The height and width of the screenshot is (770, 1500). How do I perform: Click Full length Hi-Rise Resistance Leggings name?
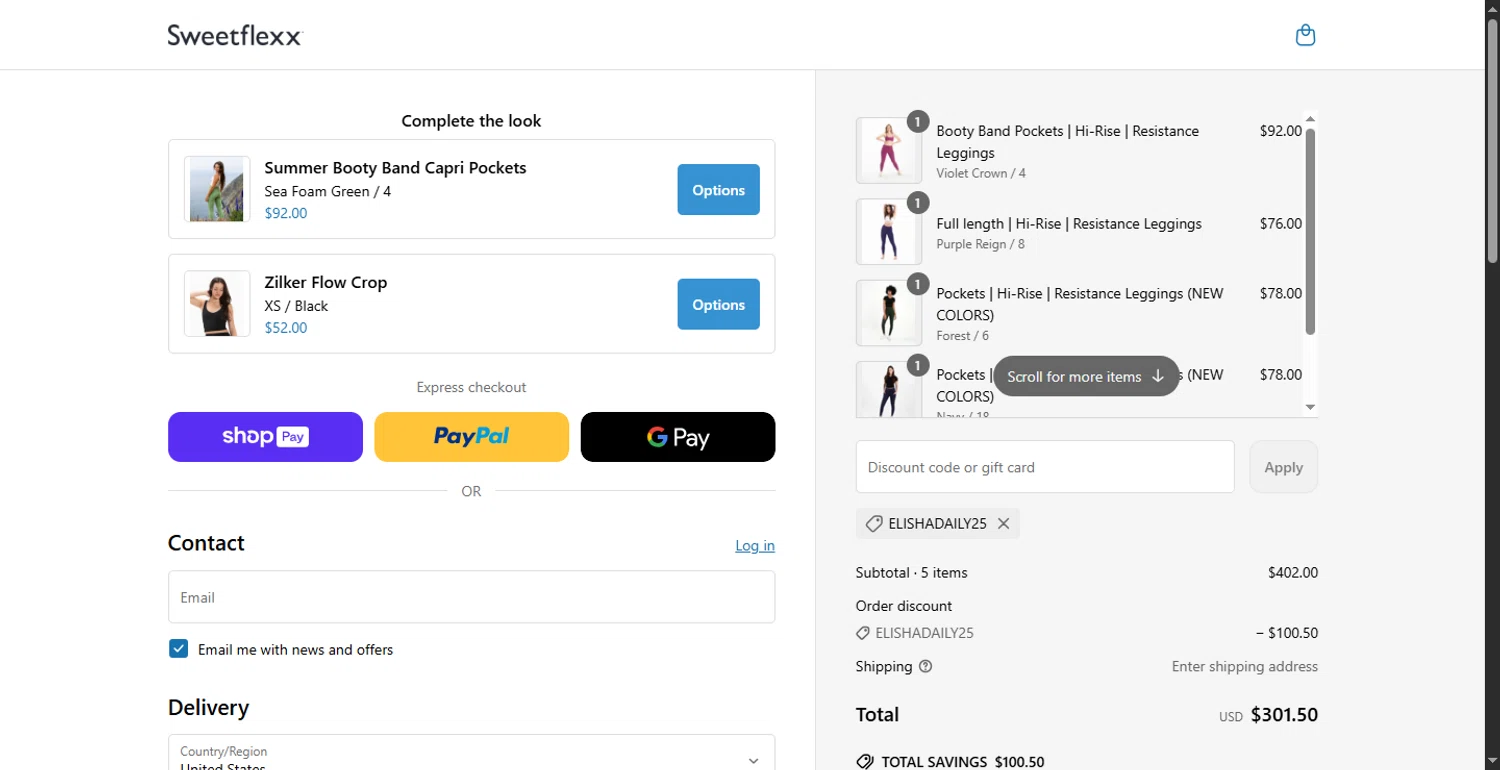point(1069,223)
